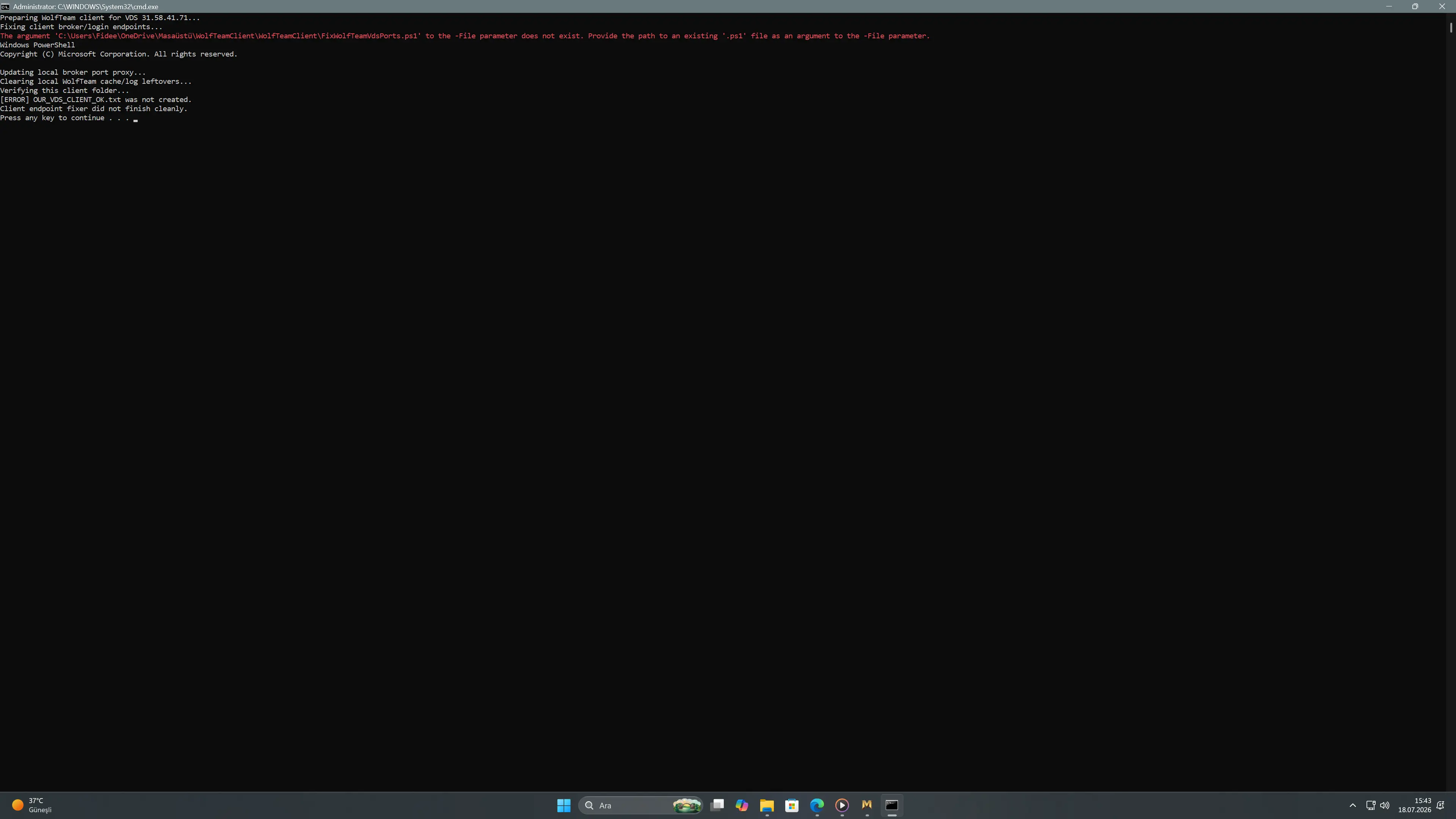
Task: Open the M-logo app in taskbar
Action: (867, 805)
